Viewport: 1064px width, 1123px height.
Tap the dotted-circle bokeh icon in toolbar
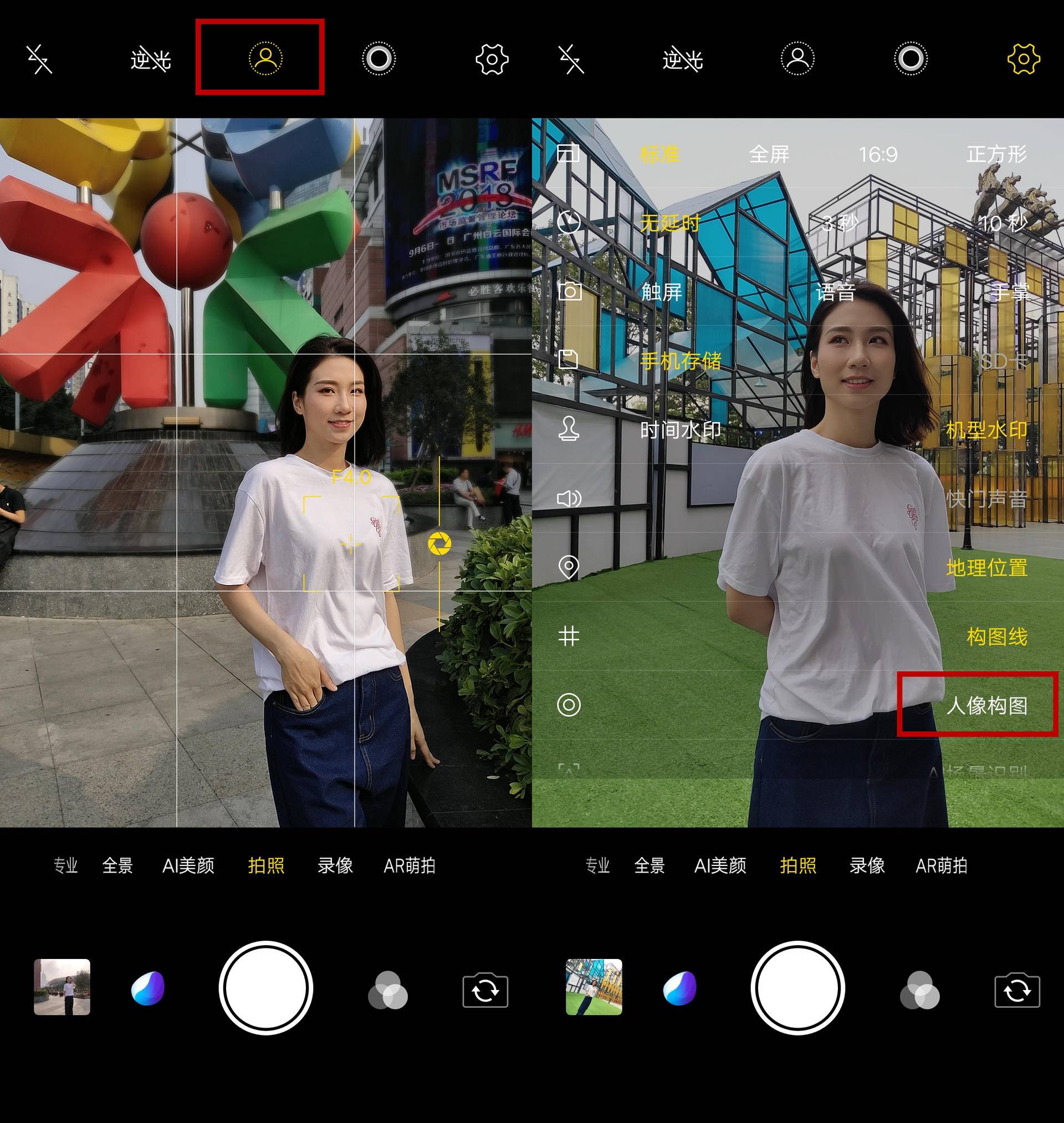point(379,59)
